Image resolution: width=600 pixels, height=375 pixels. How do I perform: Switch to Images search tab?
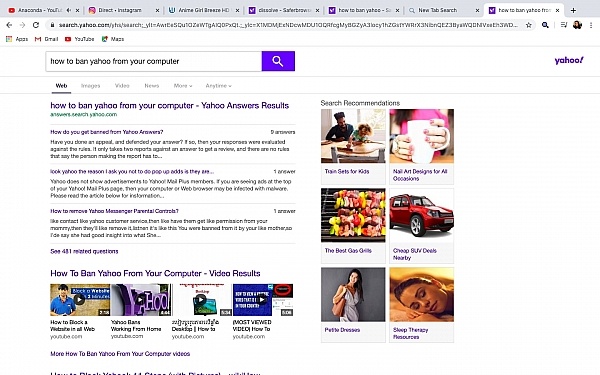coord(91,86)
